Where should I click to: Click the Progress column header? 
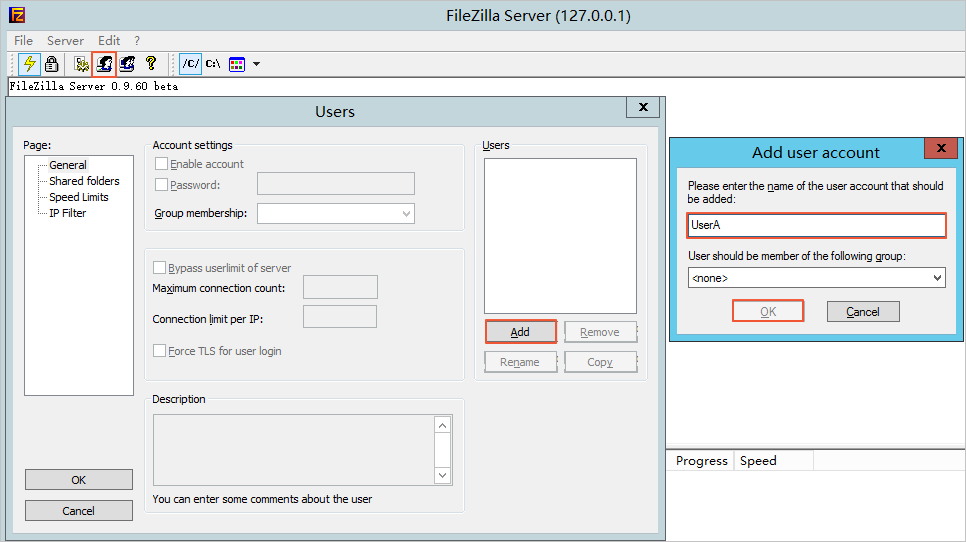click(x=701, y=461)
